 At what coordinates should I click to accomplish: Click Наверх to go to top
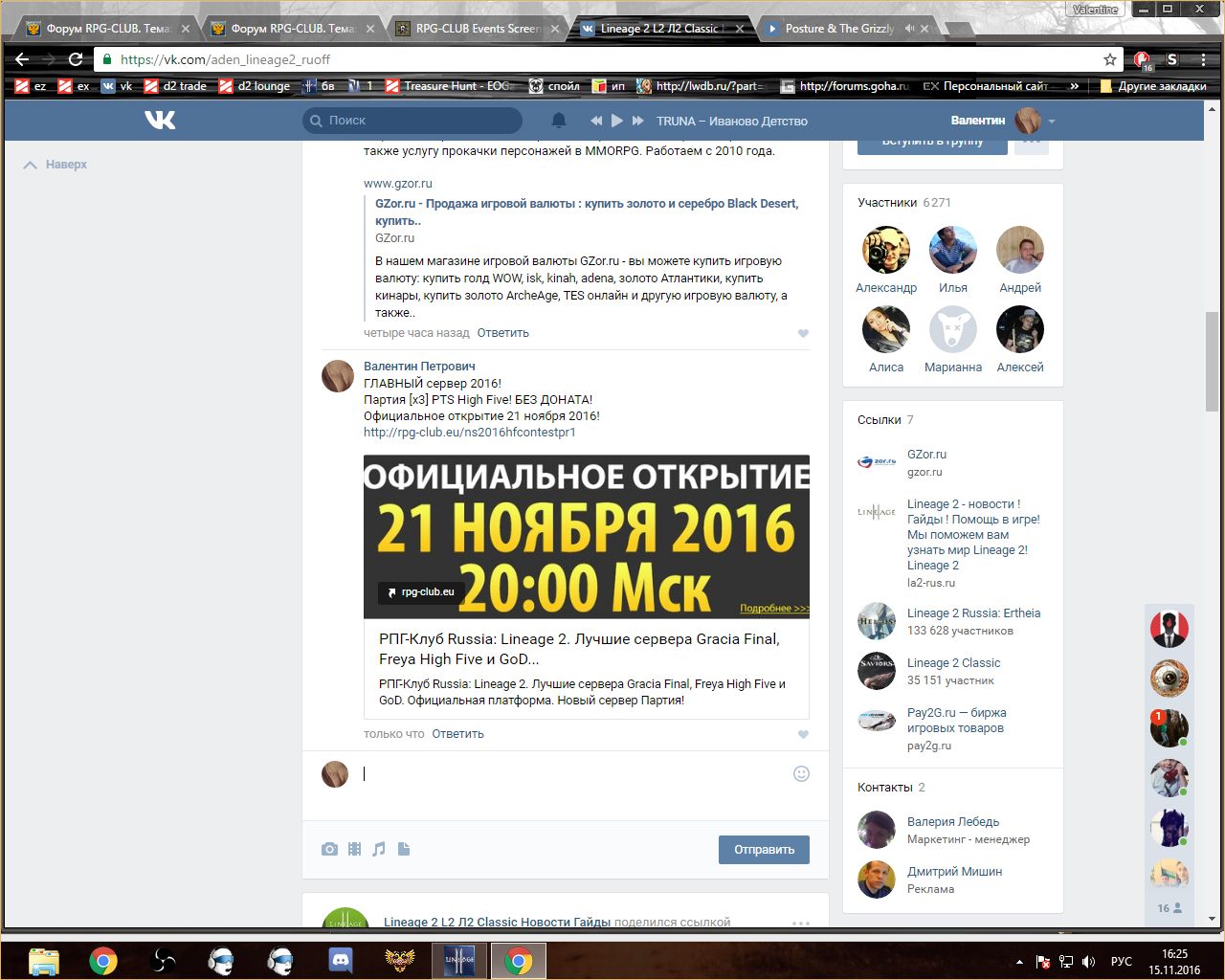[56, 165]
